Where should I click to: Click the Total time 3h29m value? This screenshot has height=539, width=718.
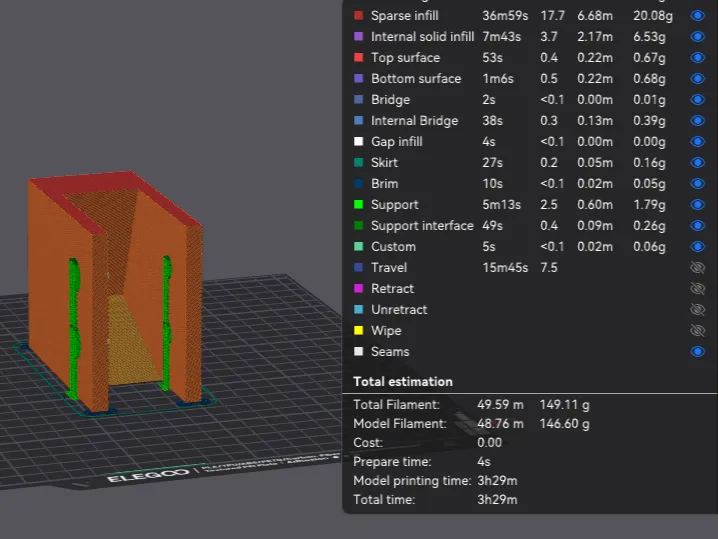click(497, 500)
